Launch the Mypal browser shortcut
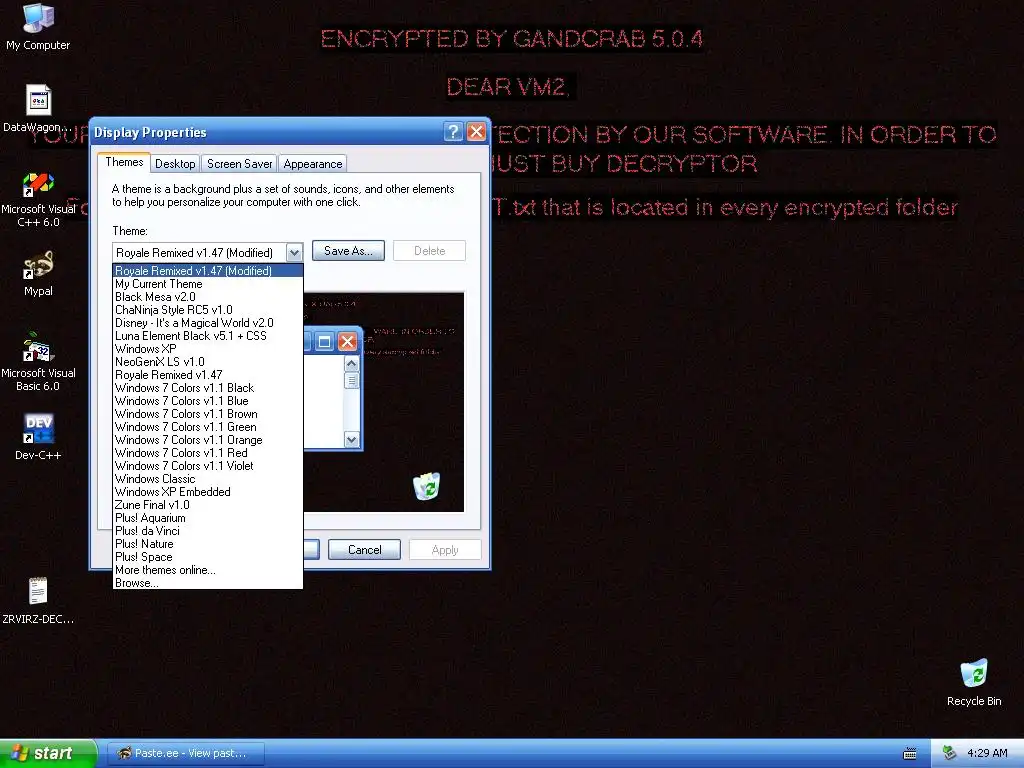The height and width of the screenshot is (768, 1024). (38, 274)
